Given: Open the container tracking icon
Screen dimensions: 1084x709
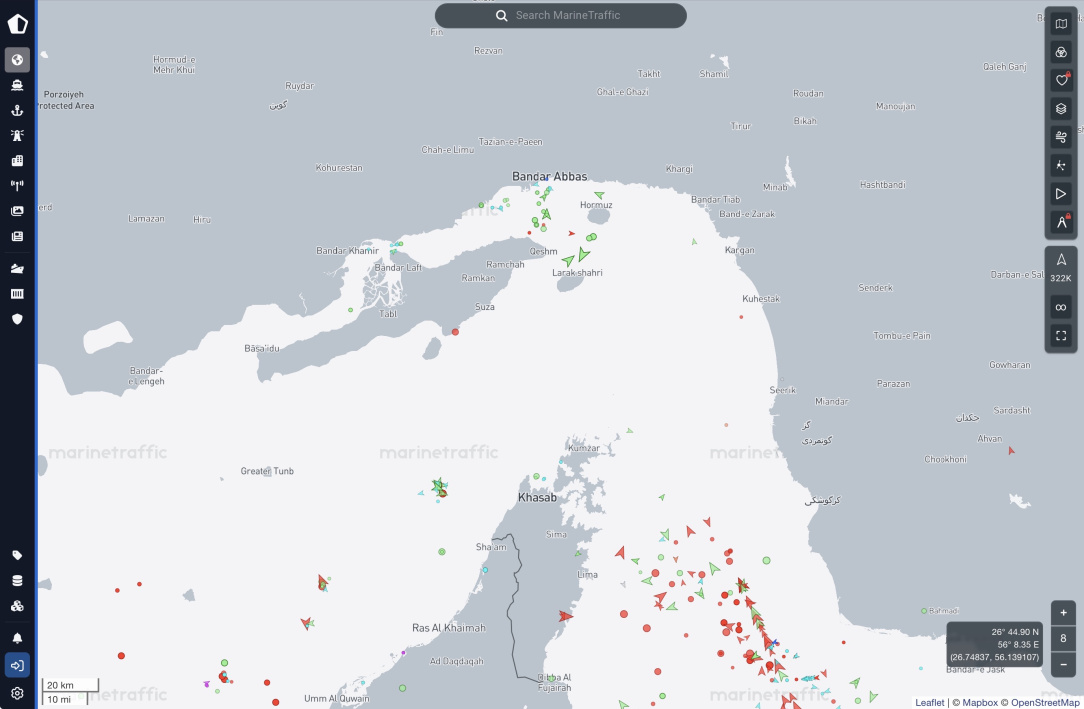Looking at the screenshot, I should click(x=17, y=294).
